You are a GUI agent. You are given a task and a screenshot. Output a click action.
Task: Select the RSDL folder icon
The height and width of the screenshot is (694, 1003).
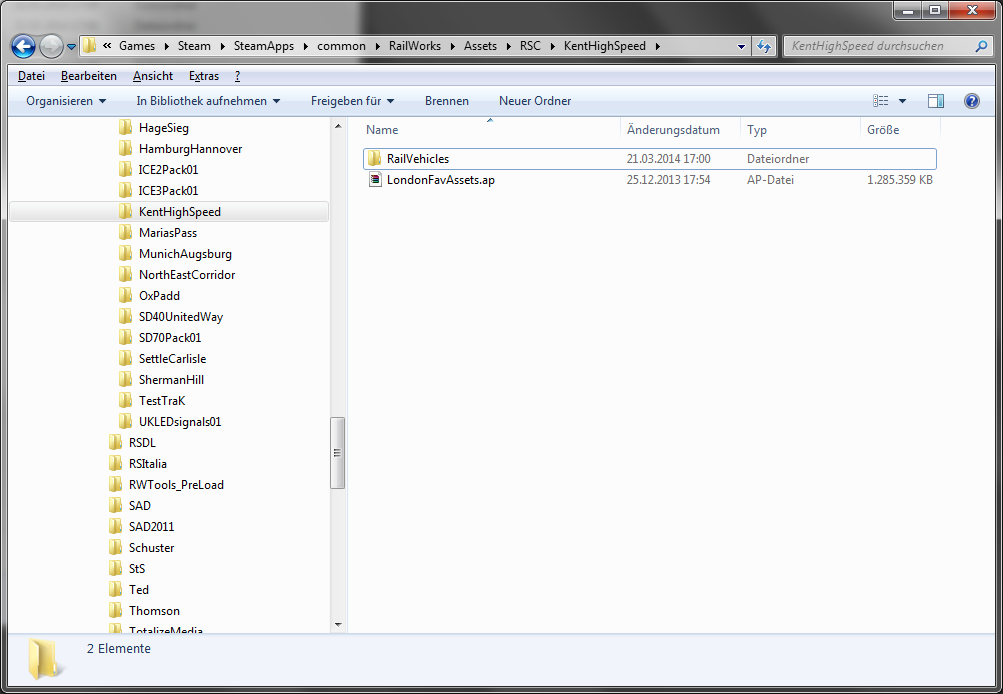point(115,443)
